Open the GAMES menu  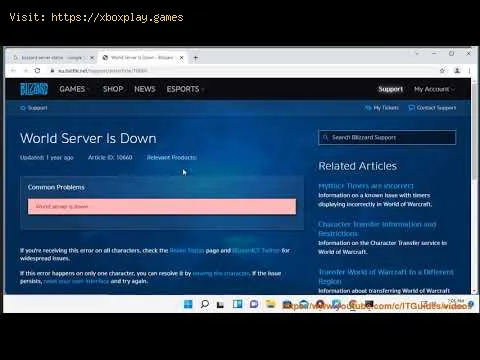[73, 89]
